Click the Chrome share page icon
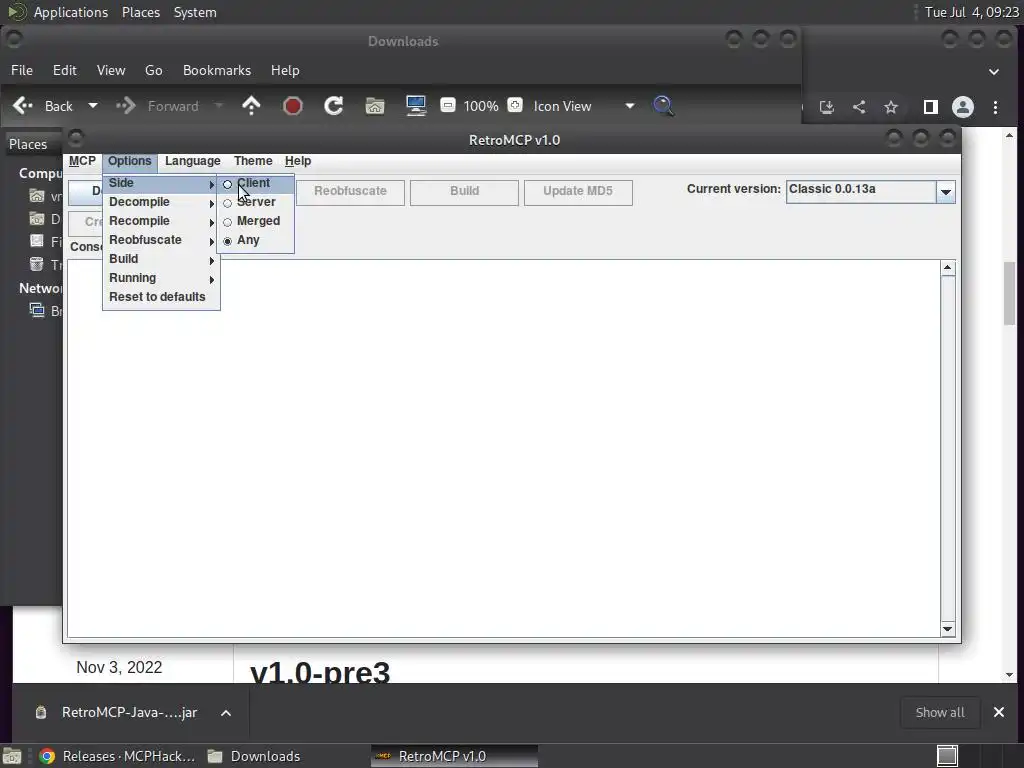1024x768 pixels. [x=859, y=107]
